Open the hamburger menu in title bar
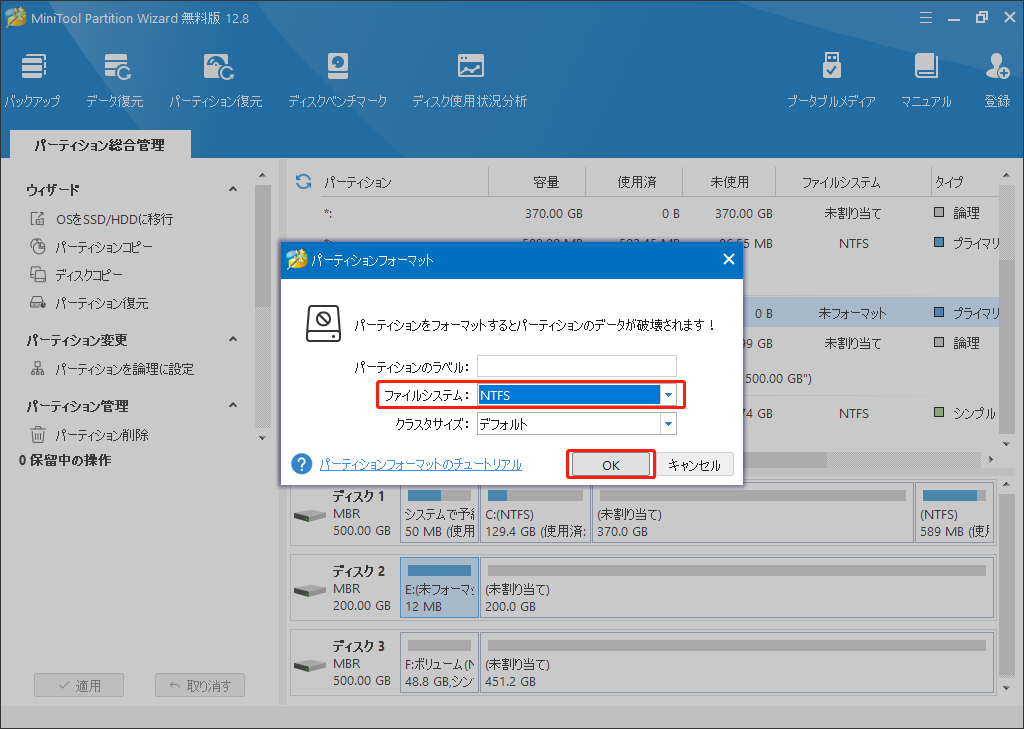This screenshot has width=1024, height=729. [925, 18]
